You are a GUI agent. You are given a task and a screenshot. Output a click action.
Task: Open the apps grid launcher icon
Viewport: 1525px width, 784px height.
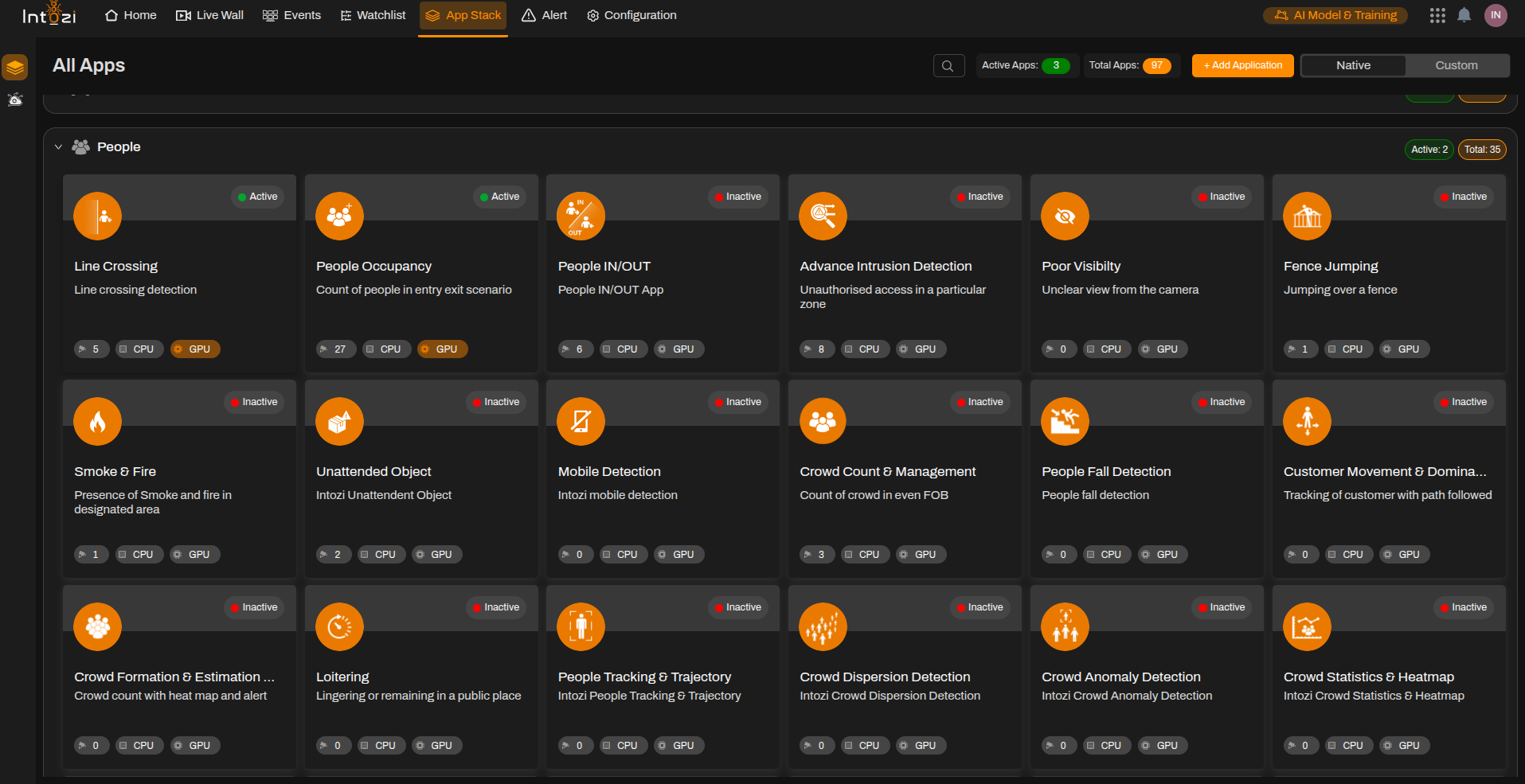tap(1437, 15)
